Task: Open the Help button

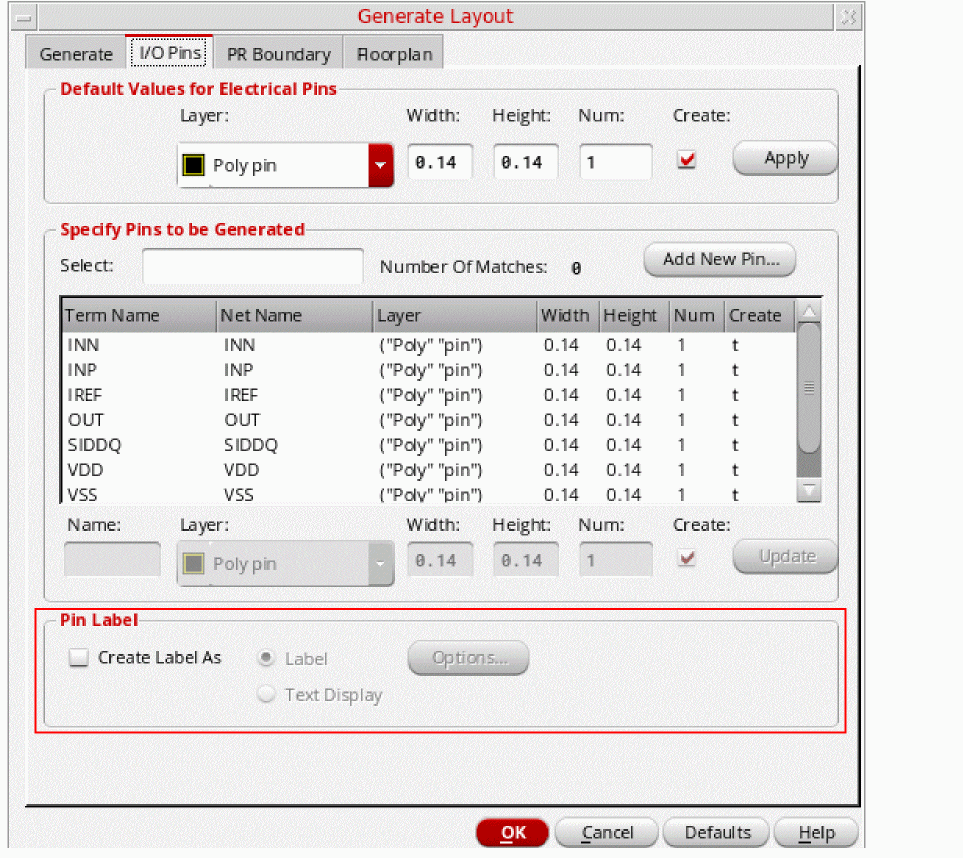Action: pos(816,833)
